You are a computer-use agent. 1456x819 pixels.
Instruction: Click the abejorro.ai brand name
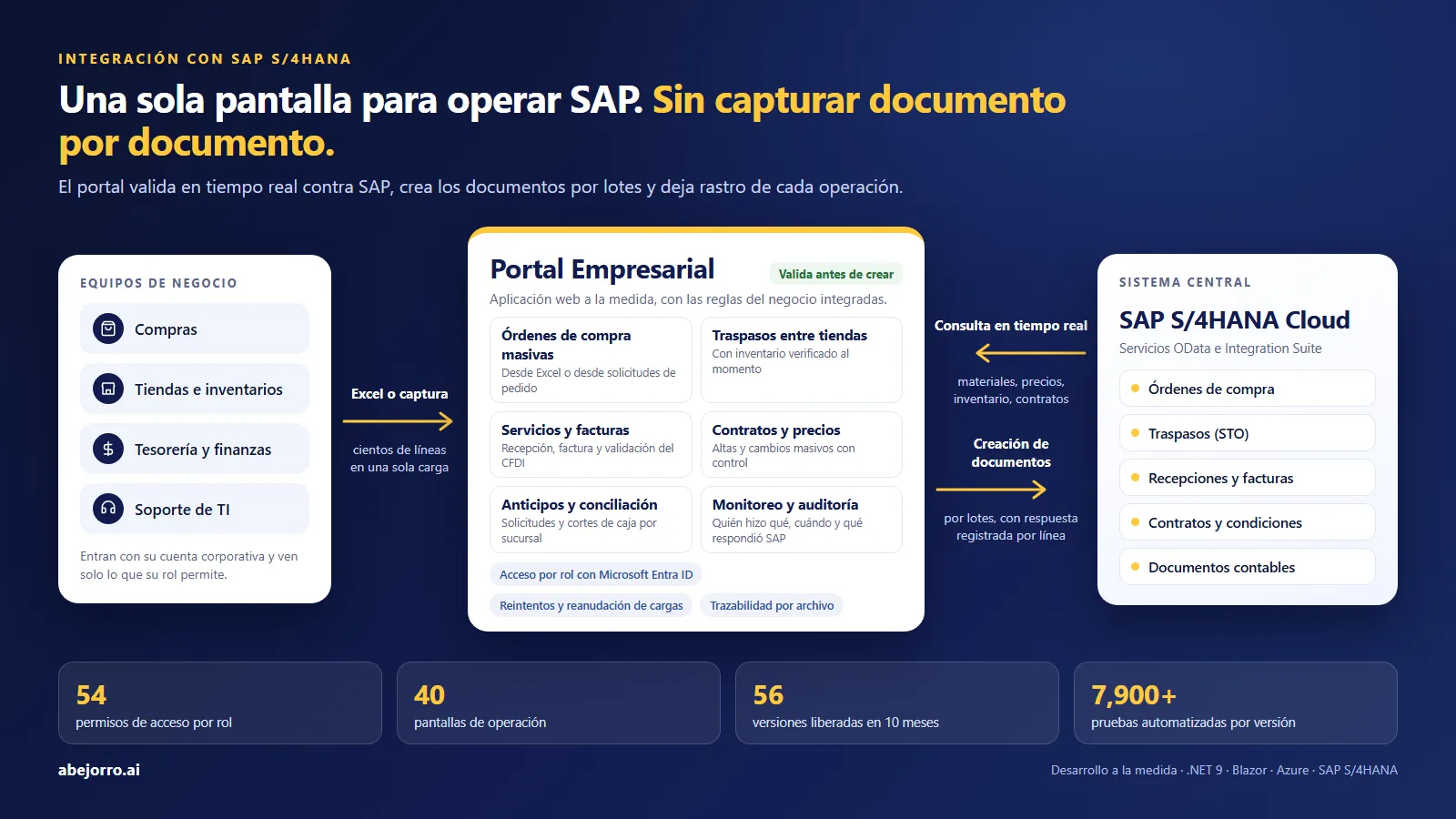[99, 770]
